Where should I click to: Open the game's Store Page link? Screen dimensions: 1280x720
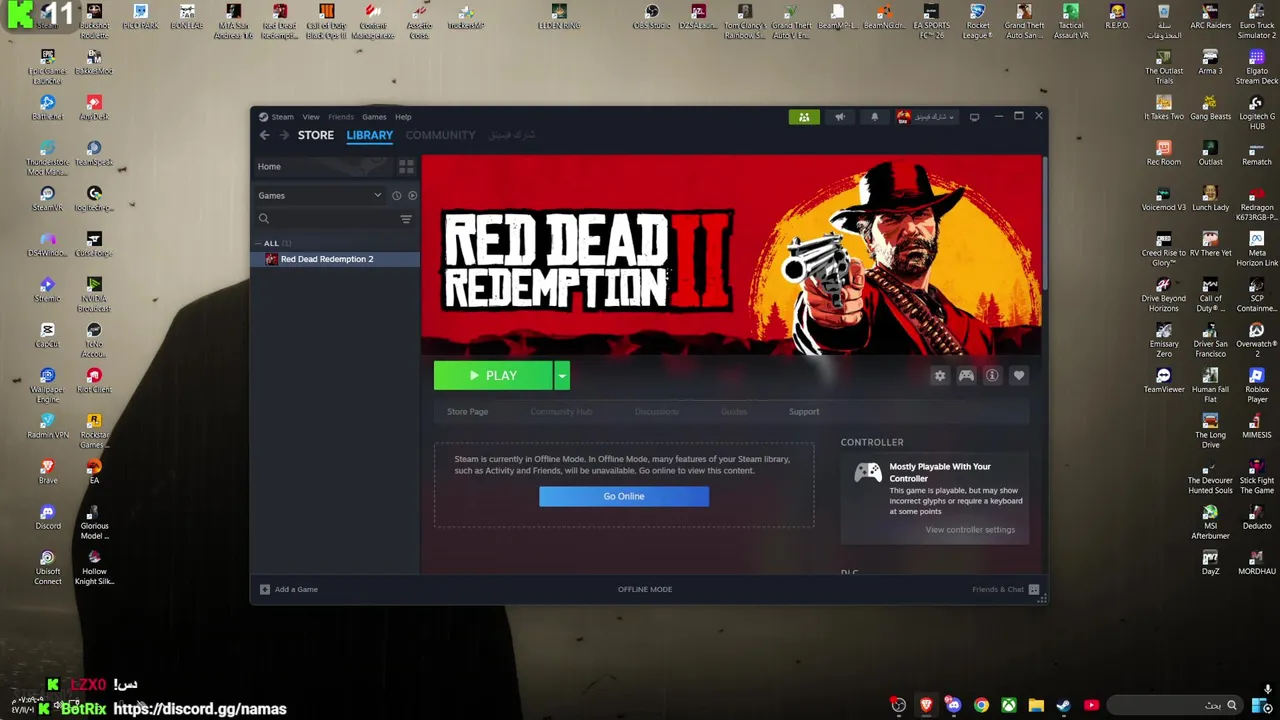point(467,412)
